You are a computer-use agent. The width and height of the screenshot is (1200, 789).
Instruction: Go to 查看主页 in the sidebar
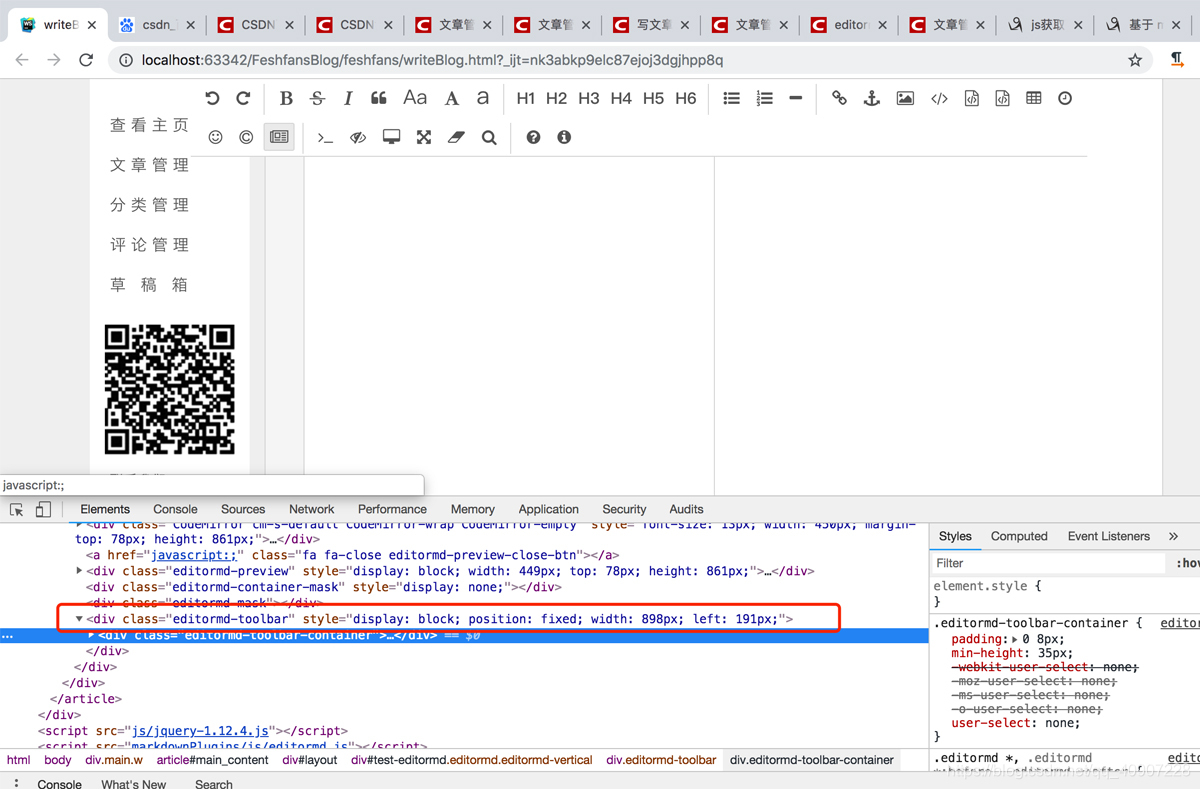tap(149, 125)
